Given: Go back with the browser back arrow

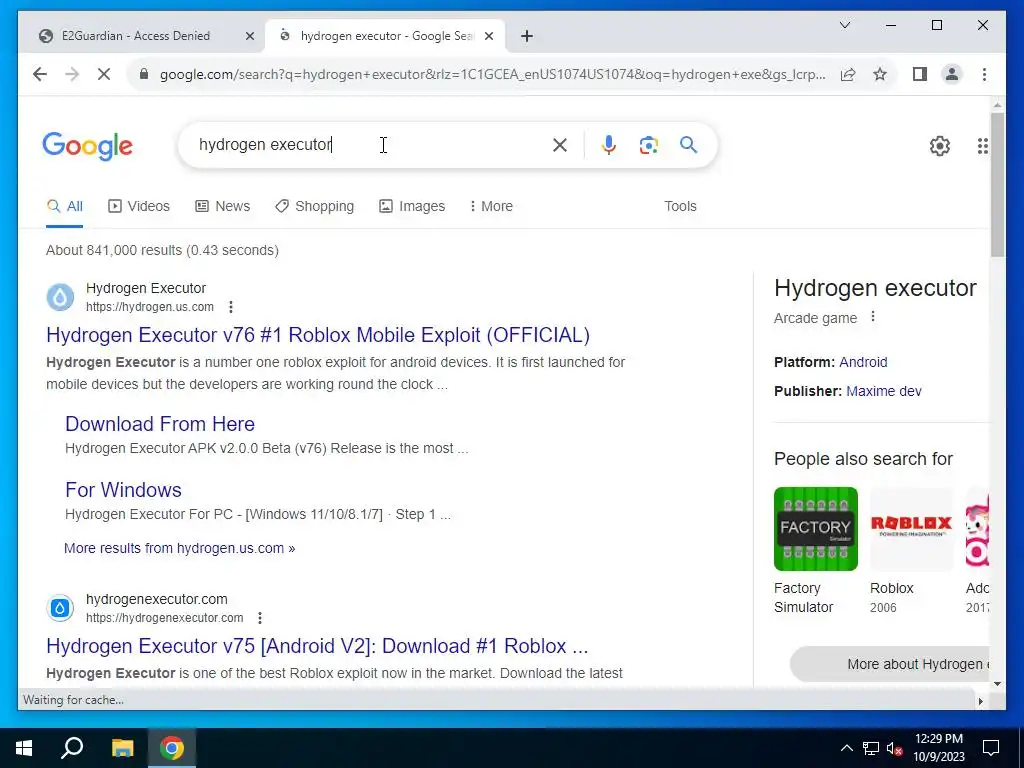Looking at the screenshot, I should tap(40, 74).
